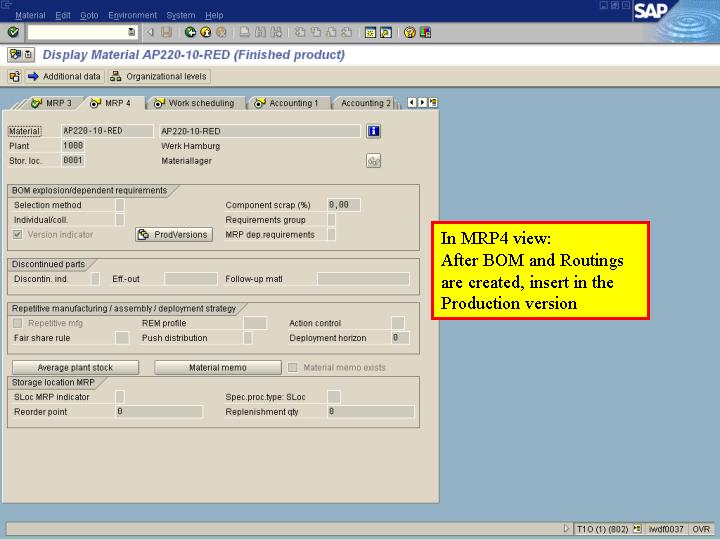Viewport: 720px width, 540px height.
Task: Switch to the MRP 3 tab
Action: coord(51,103)
